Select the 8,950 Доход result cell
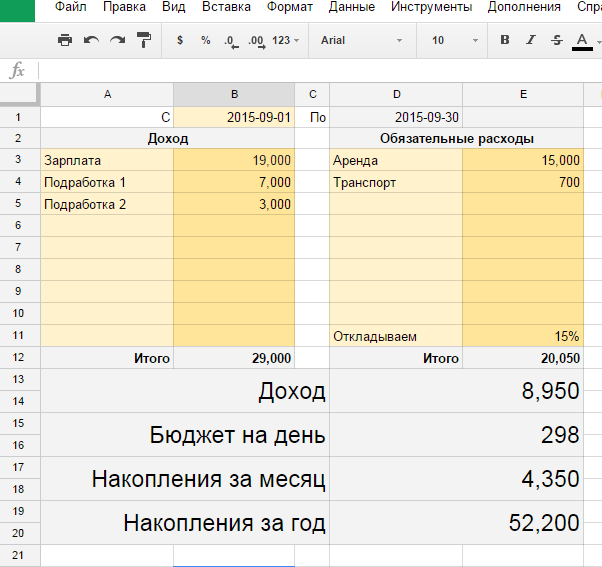 coord(456,391)
